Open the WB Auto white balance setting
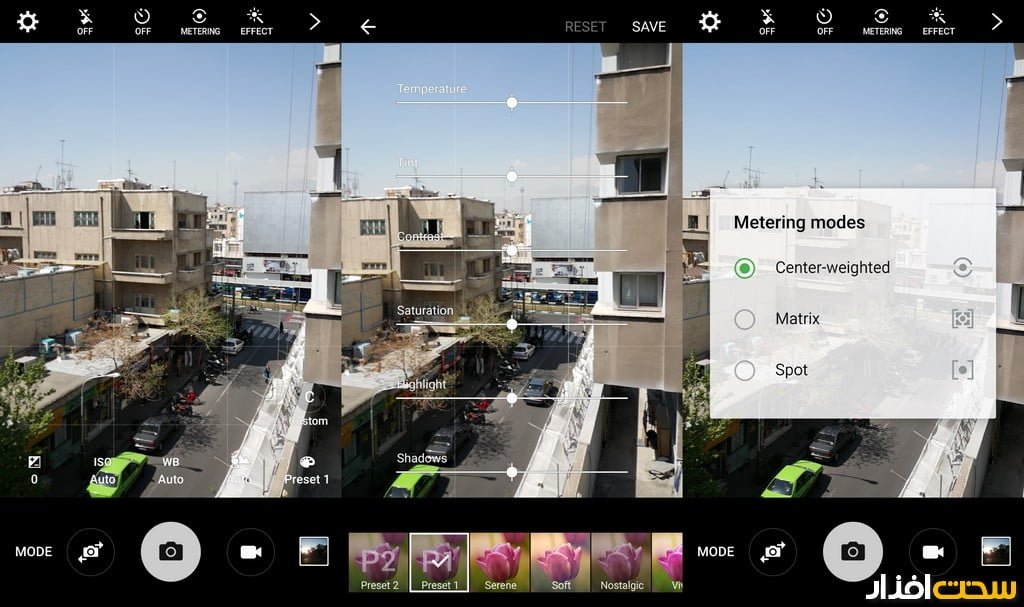The width and height of the screenshot is (1024, 607). 171,470
